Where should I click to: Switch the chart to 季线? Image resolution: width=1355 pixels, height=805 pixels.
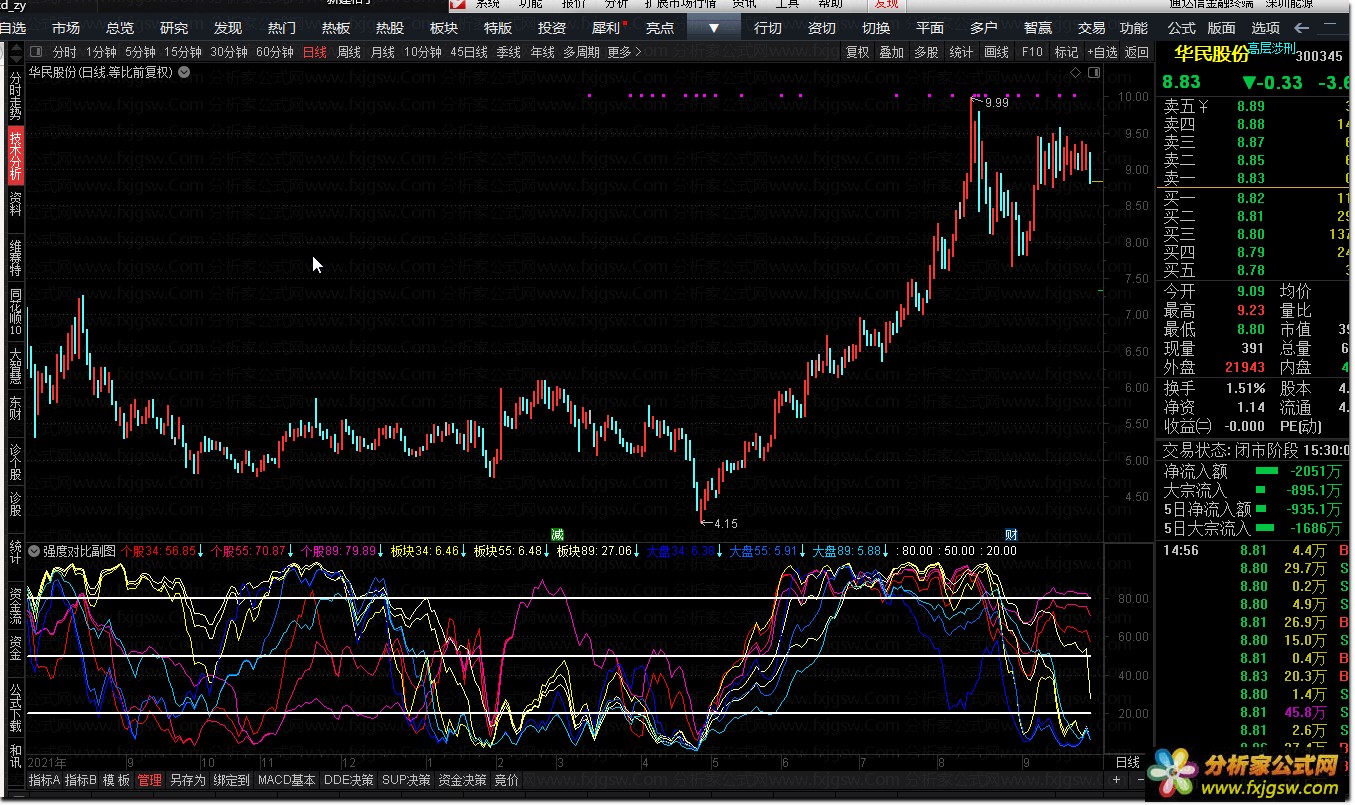[x=508, y=52]
